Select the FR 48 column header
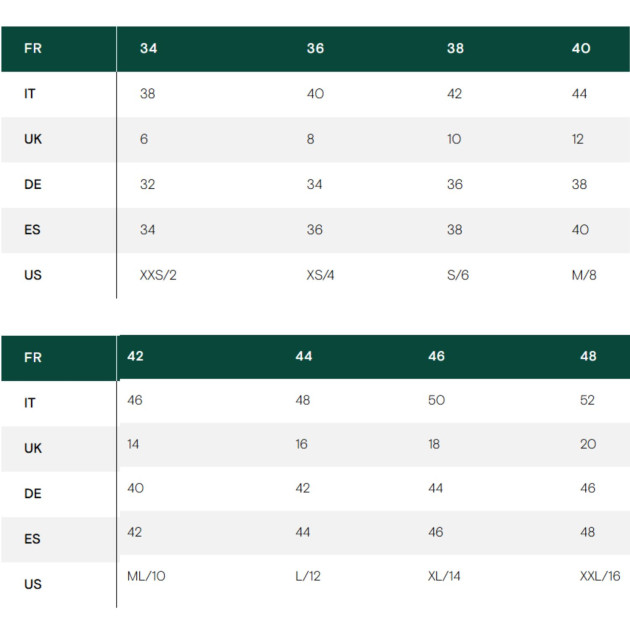Screen dimensions: 630x630 tap(587, 356)
